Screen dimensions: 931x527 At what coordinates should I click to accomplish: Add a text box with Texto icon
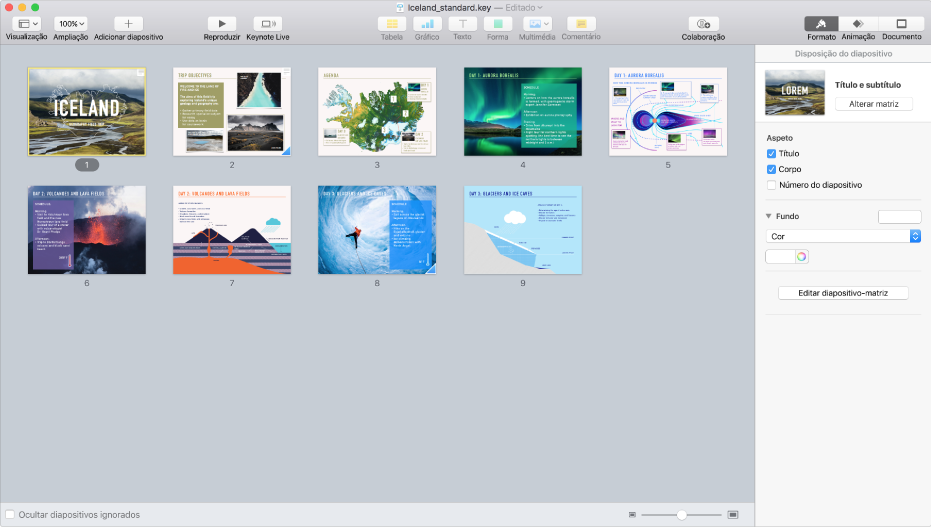pos(463,24)
